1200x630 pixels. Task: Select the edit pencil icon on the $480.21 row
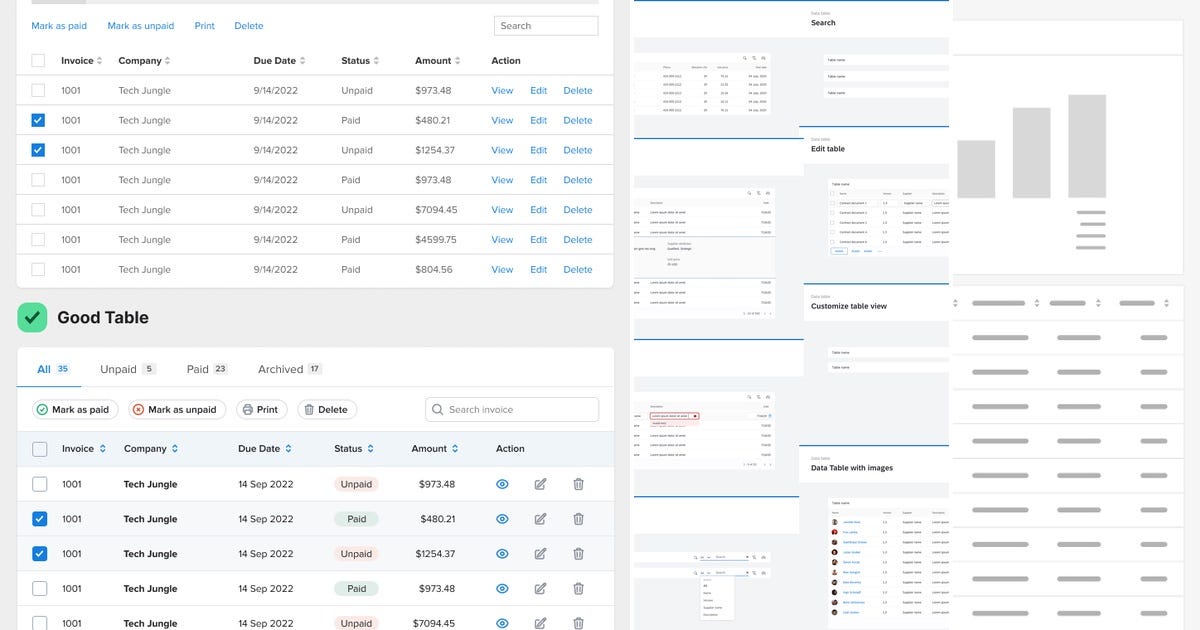540,518
